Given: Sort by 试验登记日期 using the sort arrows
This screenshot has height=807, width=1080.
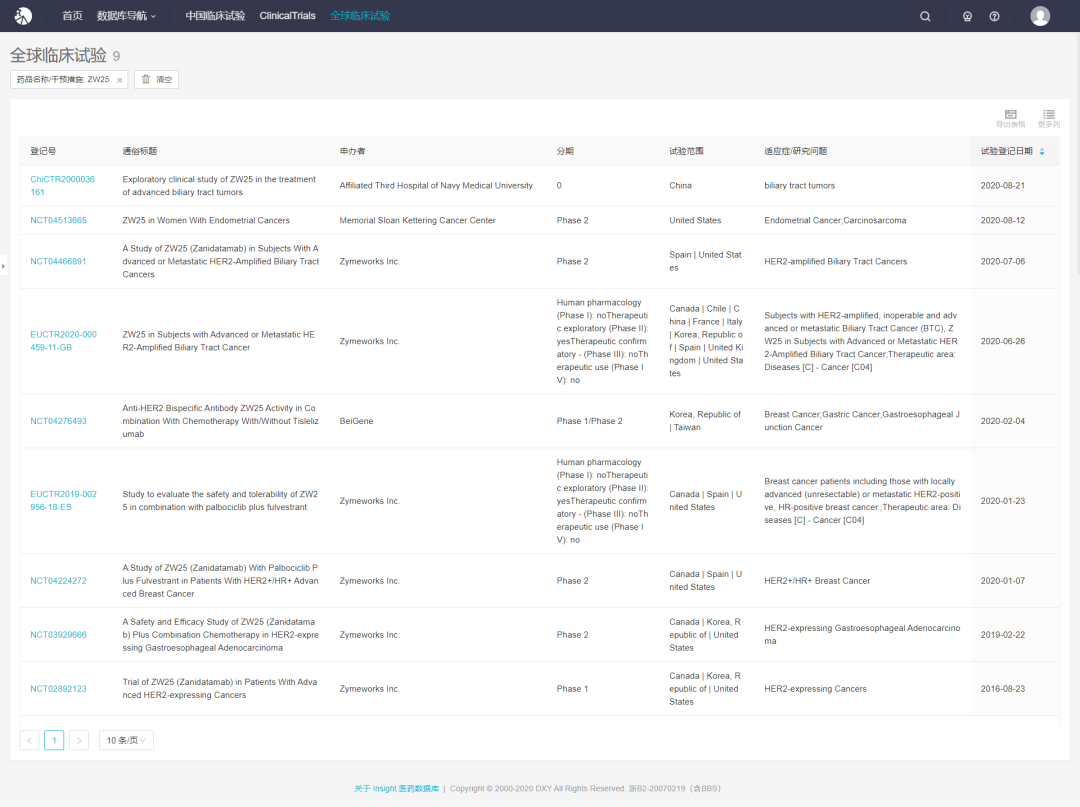Looking at the screenshot, I should click(1042, 151).
